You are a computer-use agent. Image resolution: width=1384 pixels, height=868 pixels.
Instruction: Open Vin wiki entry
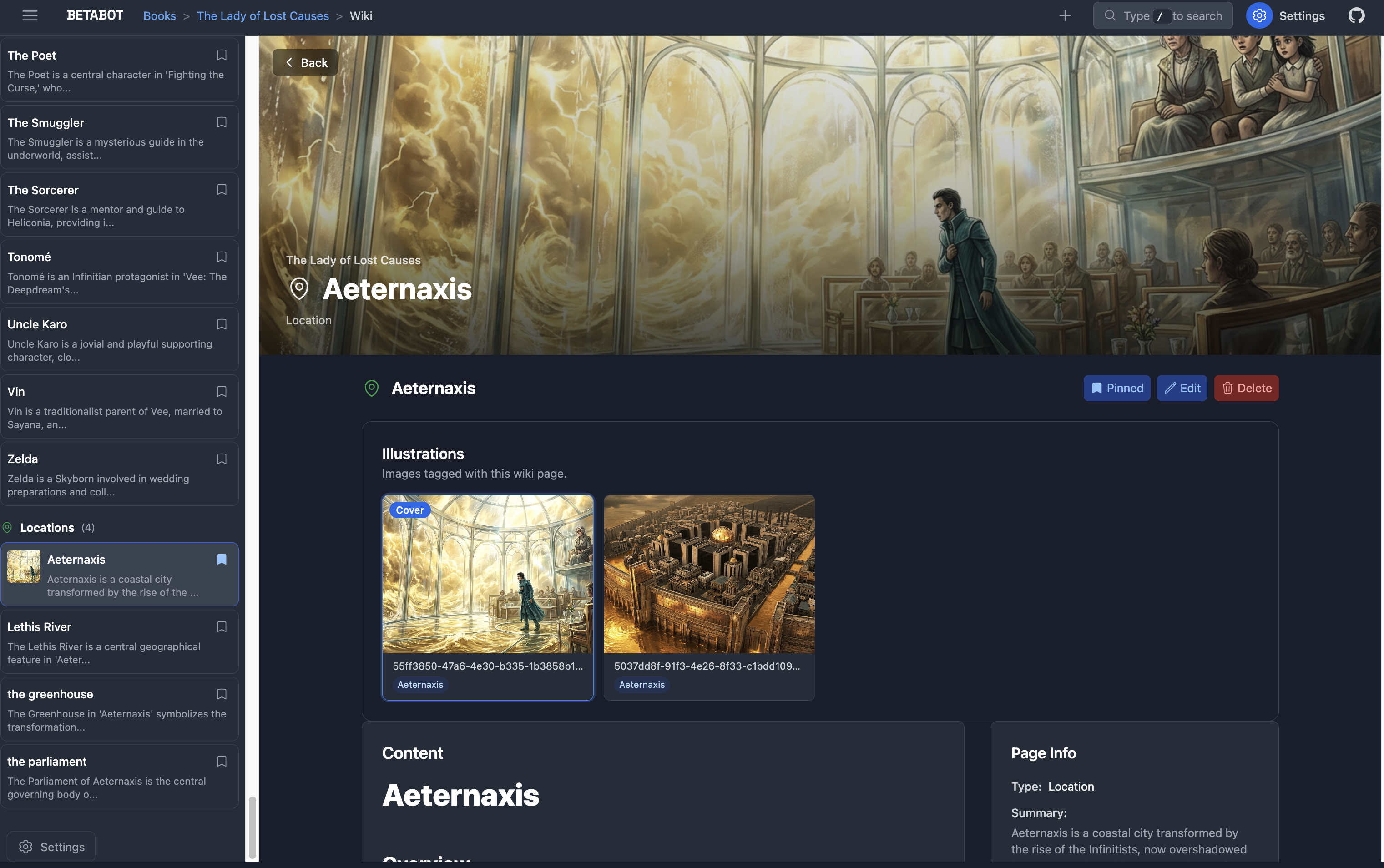pos(119,407)
